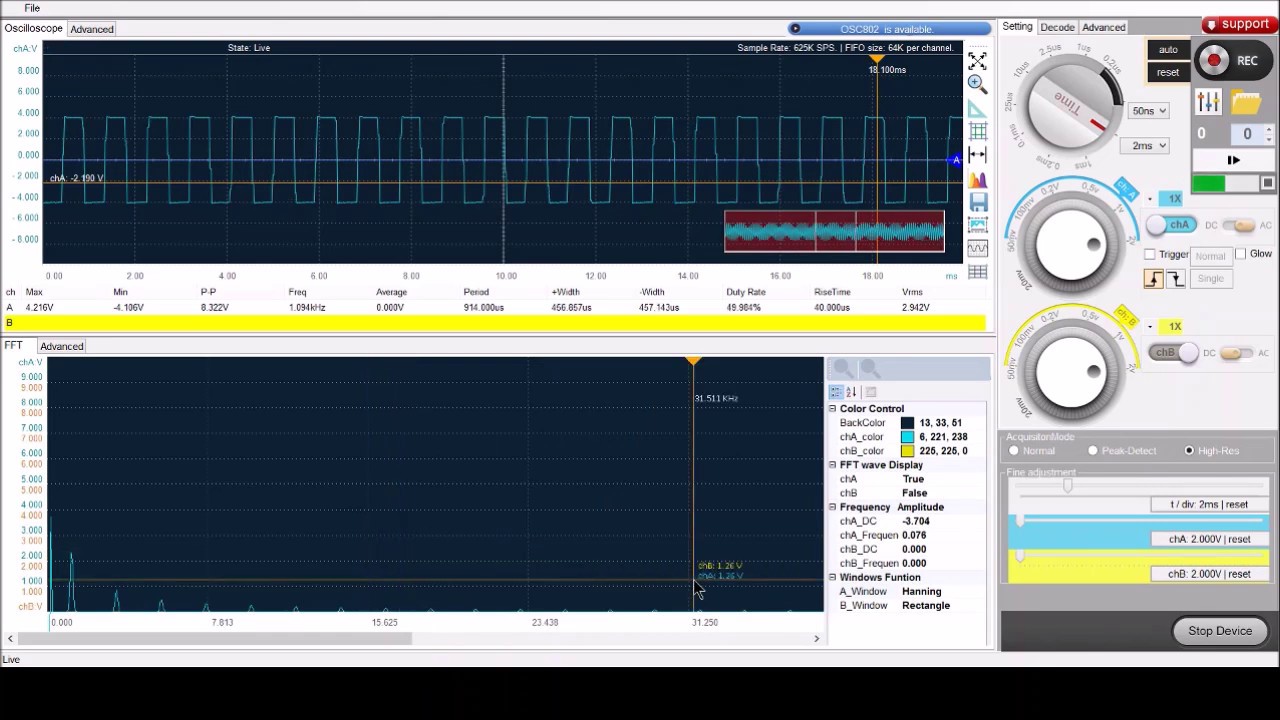The height and width of the screenshot is (720, 1280).
Task: Click the step-play playback button
Action: click(1233, 160)
